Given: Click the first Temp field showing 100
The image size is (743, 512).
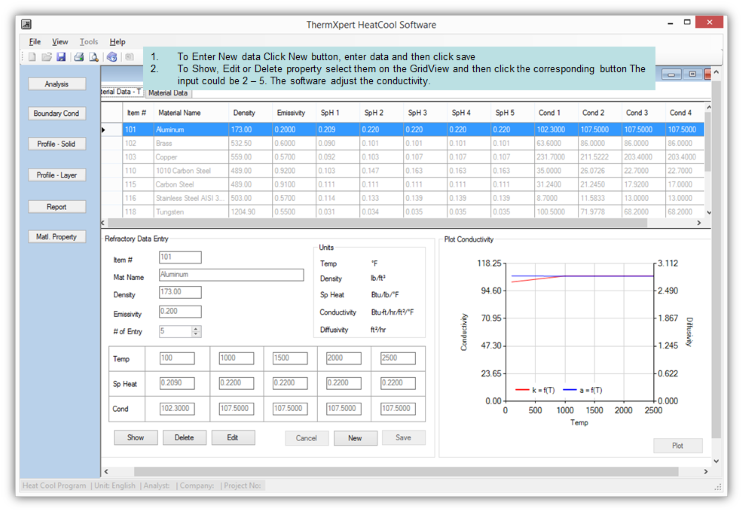Looking at the screenshot, I should 177,359.
